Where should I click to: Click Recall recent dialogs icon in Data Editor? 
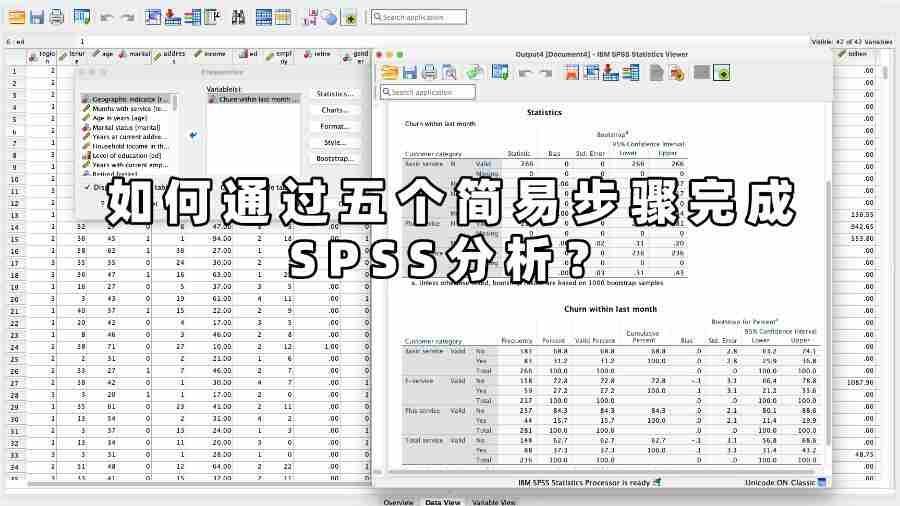[x=82, y=17]
